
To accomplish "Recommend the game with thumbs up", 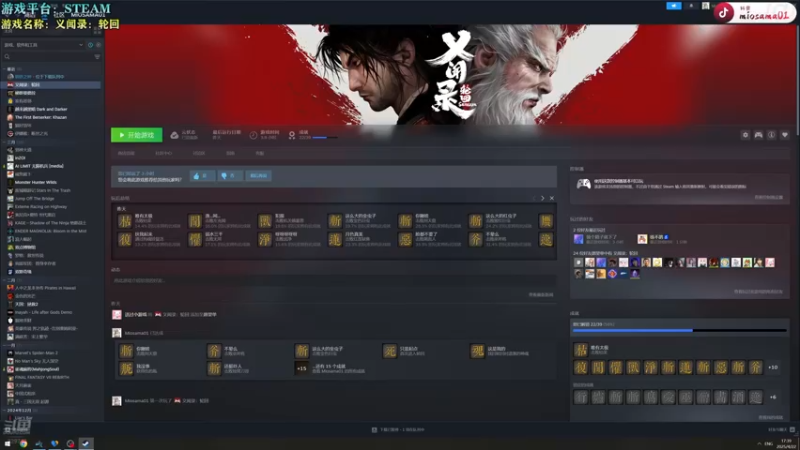I will tap(202, 176).
